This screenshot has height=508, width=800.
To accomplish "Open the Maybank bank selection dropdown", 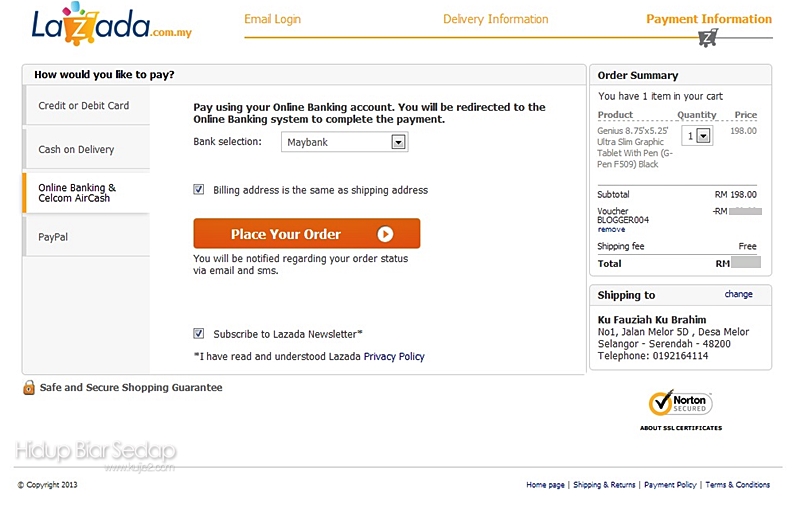I will 398,143.
